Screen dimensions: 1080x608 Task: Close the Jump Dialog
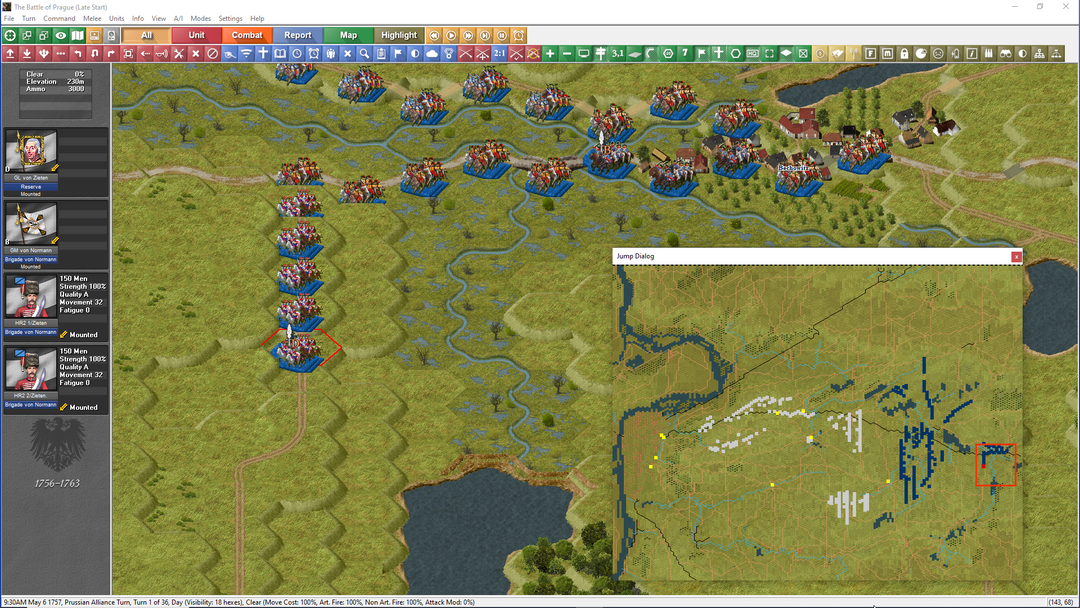(1016, 257)
